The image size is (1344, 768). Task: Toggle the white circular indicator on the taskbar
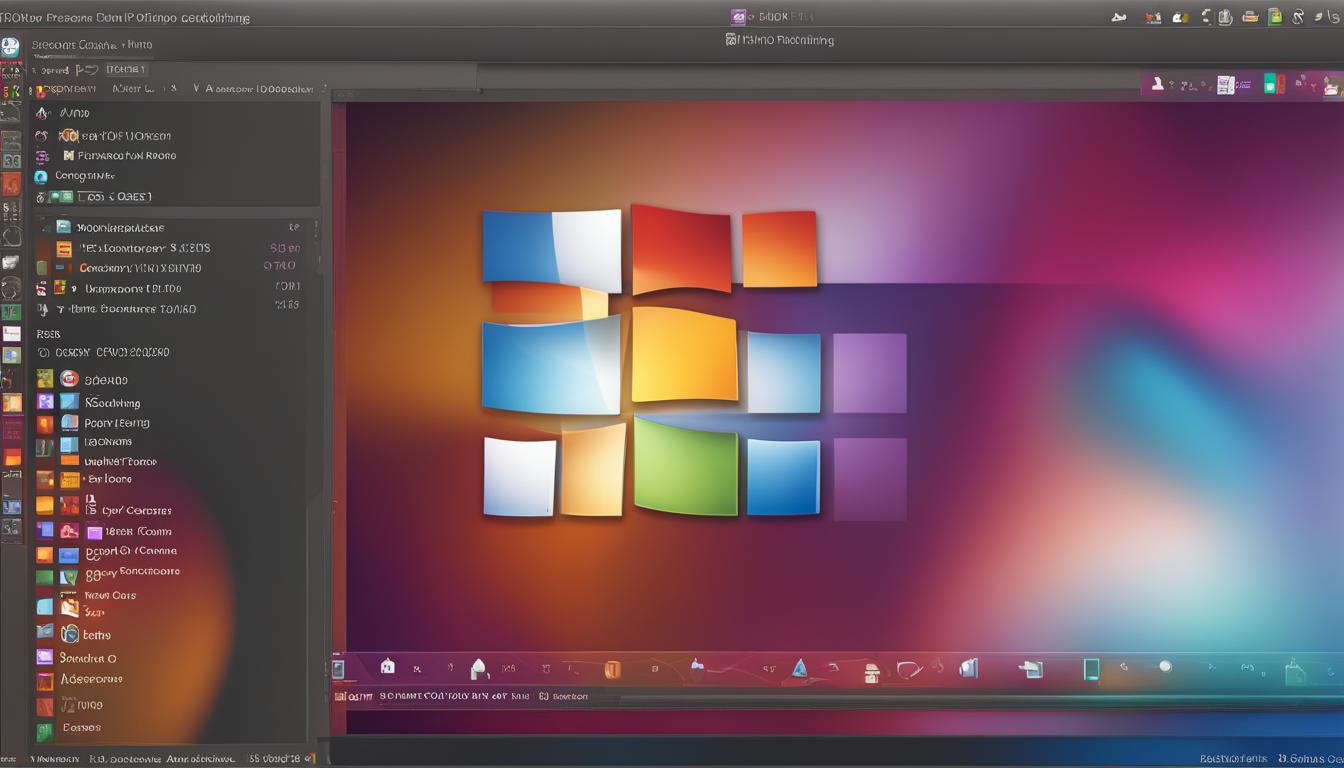pyautogui.click(x=1164, y=667)
